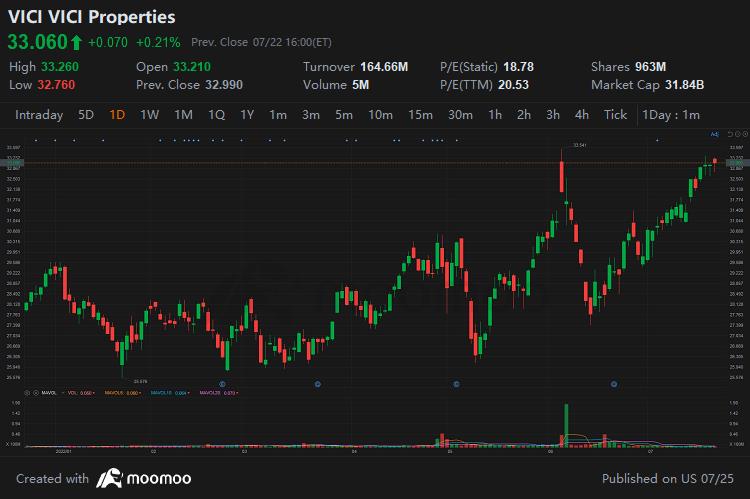This screenshot has width=750, height=499.
Task: Click the P/E(Static) value 18.78
Action: coord(518,67)
